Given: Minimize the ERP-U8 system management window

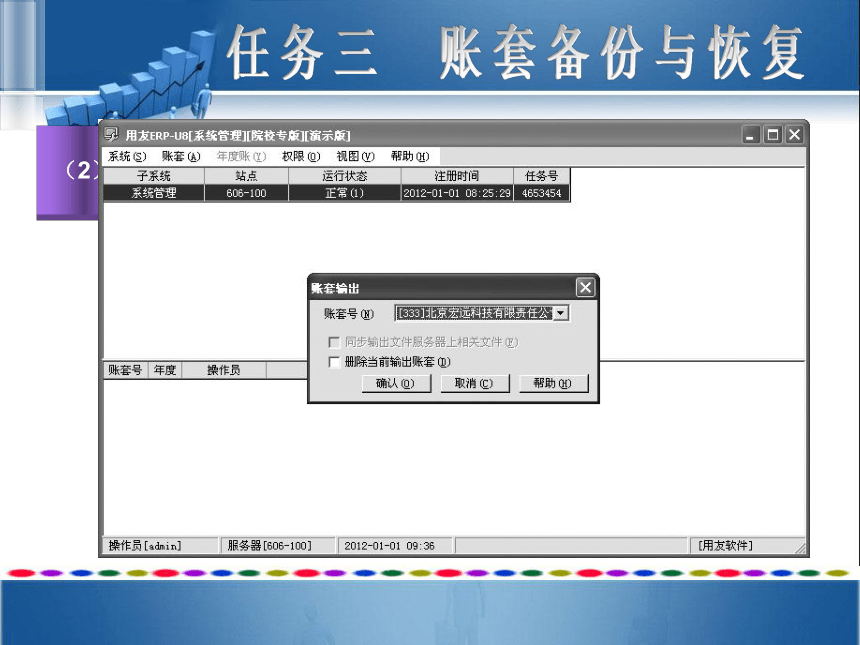Looking at the screenshot, I should point(751,135).
